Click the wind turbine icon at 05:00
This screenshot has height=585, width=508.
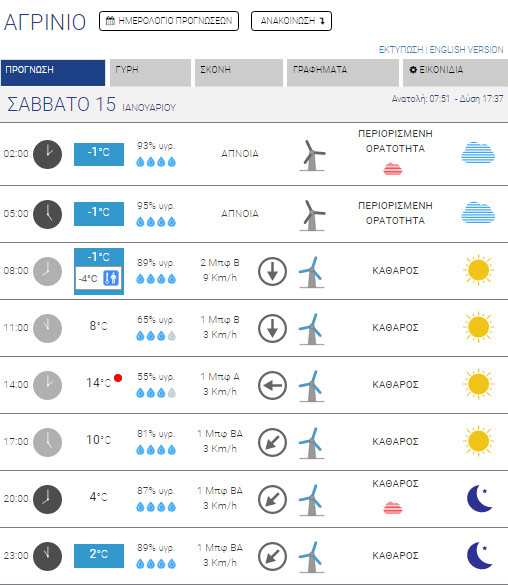point(312,216)
